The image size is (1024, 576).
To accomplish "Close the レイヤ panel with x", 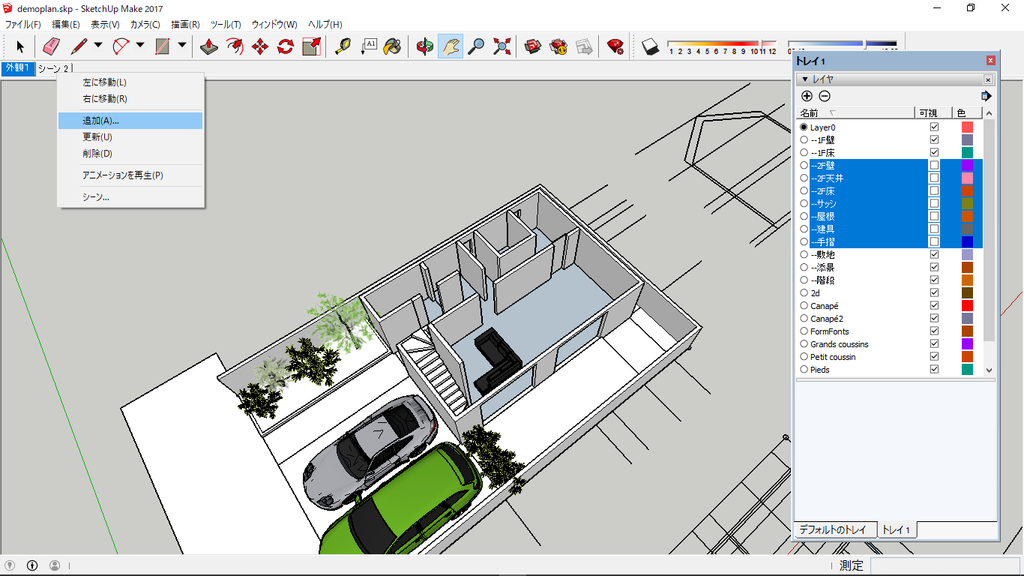I will 988,80.
